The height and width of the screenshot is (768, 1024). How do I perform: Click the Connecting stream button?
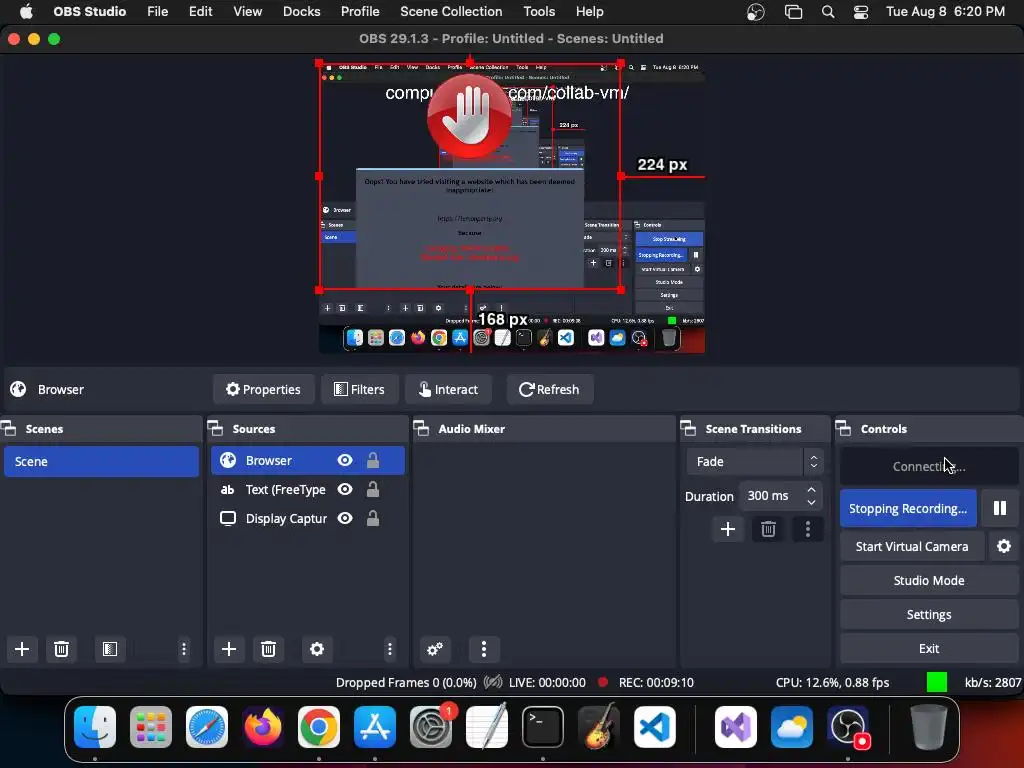click(x=929, y=466)
